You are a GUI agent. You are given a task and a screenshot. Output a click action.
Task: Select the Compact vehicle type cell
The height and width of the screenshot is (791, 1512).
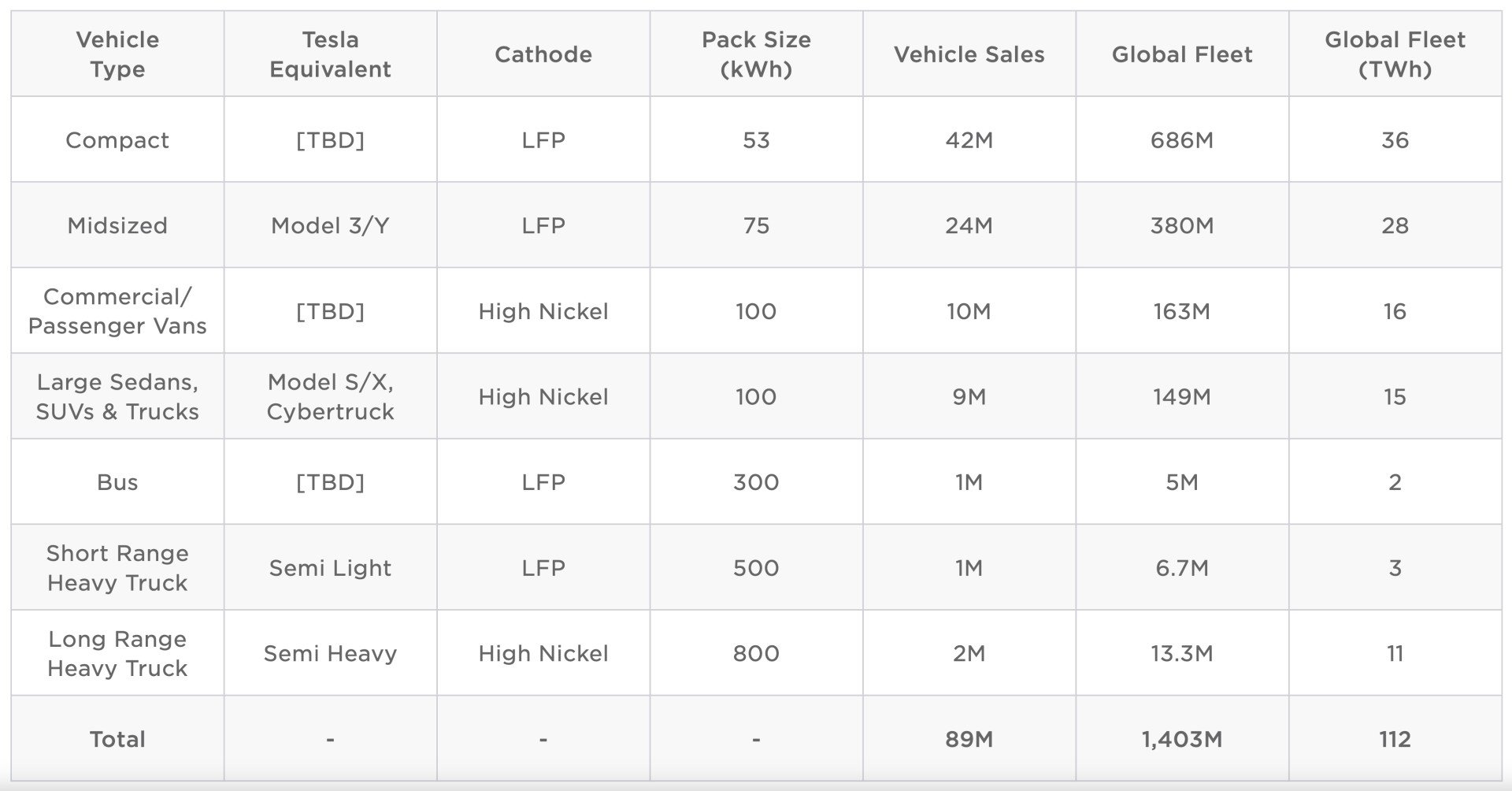pyautogui.click(x=117, y=140)
